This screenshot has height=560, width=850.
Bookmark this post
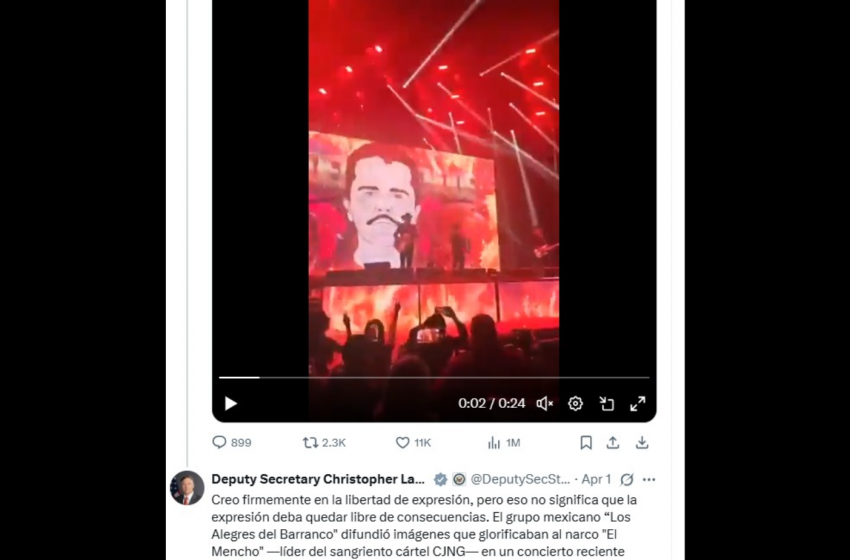tap(586, 442)
